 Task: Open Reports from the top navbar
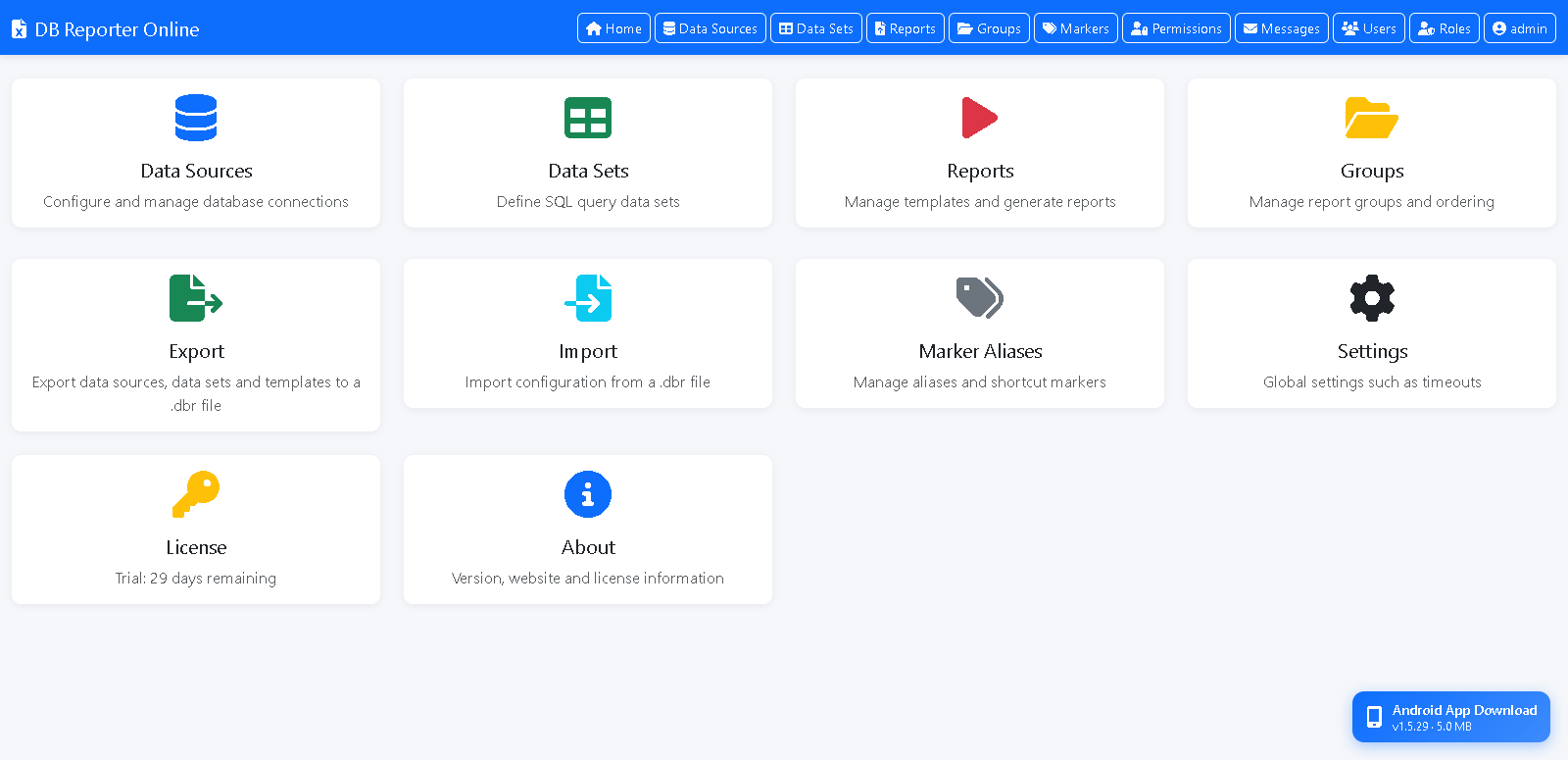pos(906,28)
